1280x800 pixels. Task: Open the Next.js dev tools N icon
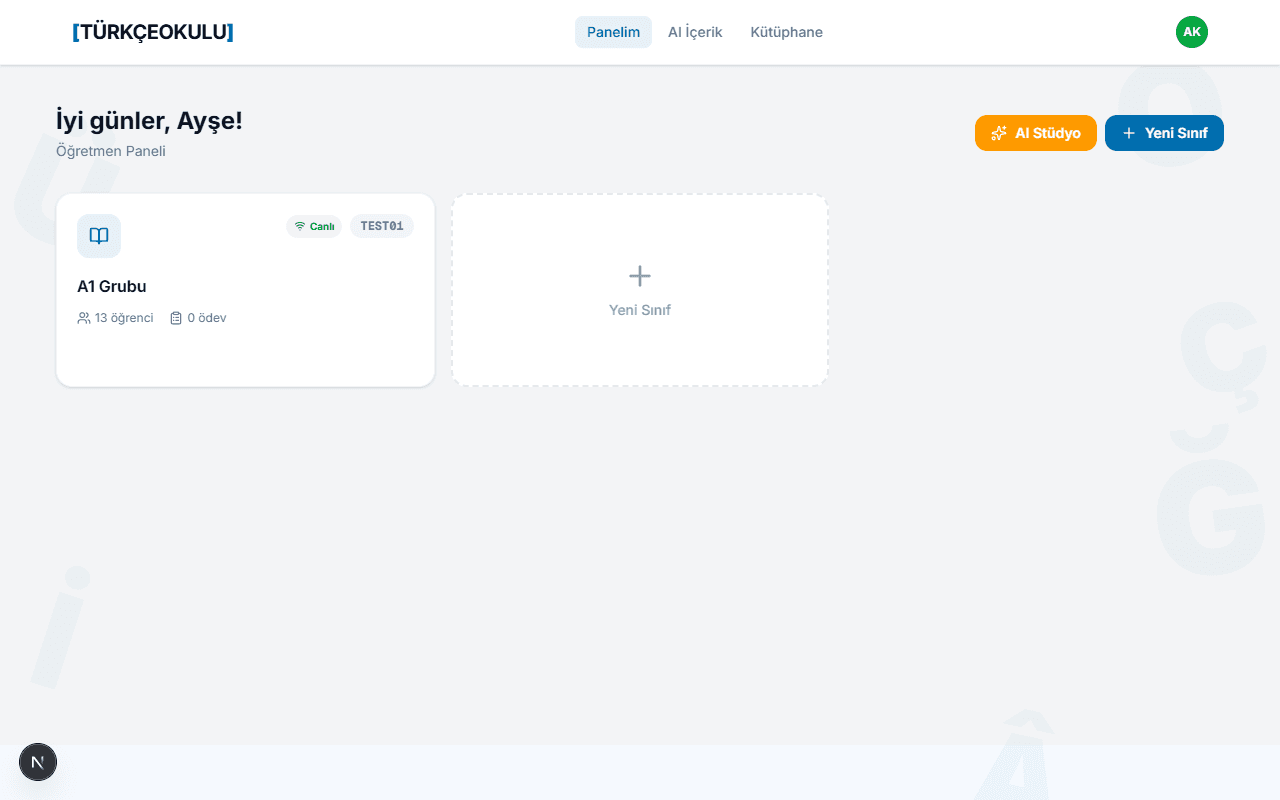38,762
